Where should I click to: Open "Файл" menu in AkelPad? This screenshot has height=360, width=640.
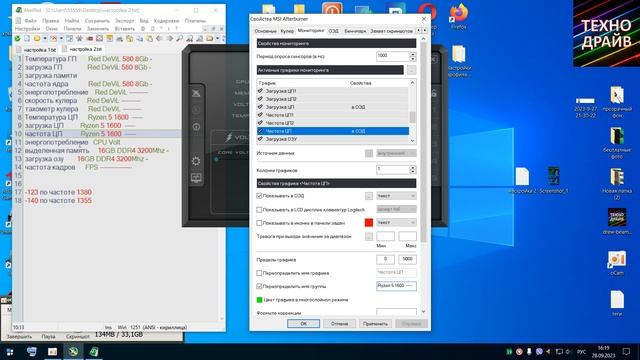click(30, 21)
